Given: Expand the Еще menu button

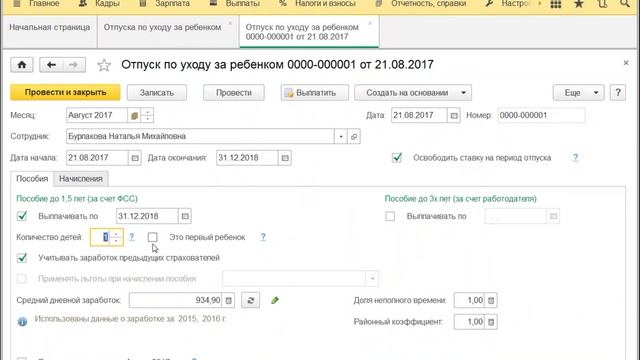Looking at the screenshot, I should tap(578, 93).
